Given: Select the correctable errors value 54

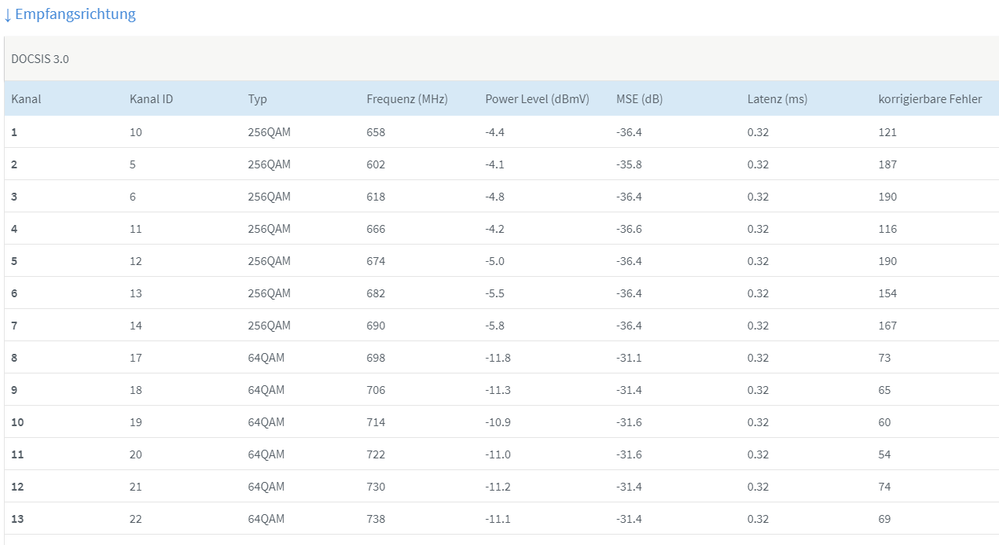Looking at the screenshot, I should [x=885, y=455].
